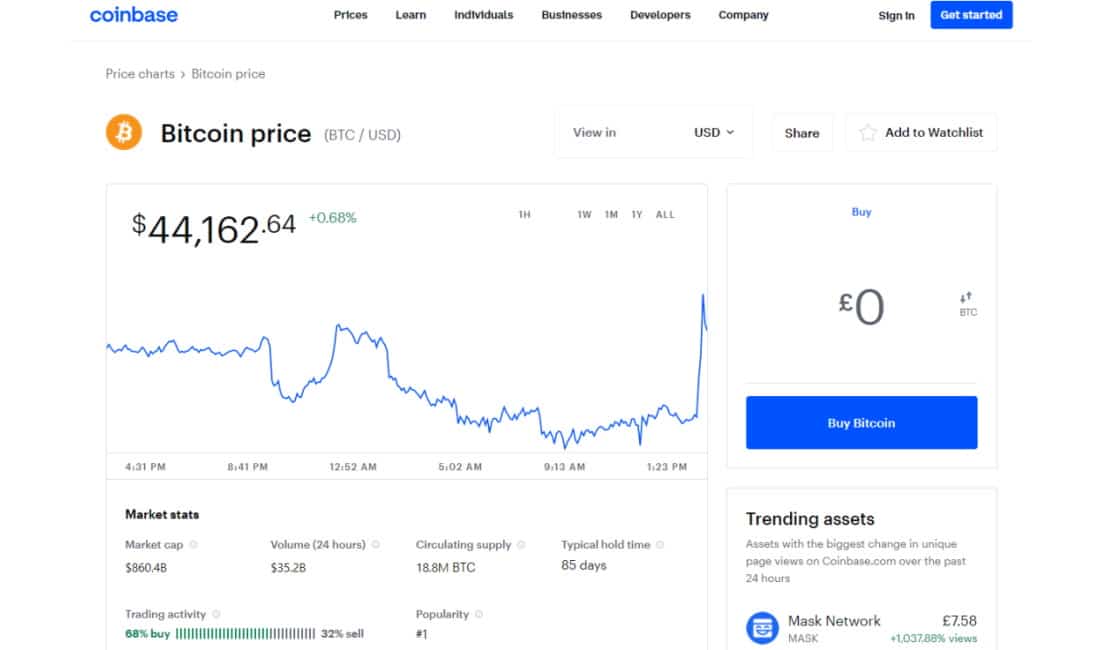Open the Typical hold time info icon
The width and height of the screenshot is (1100, 650).
pyautogui.click(x=660, y=544)
